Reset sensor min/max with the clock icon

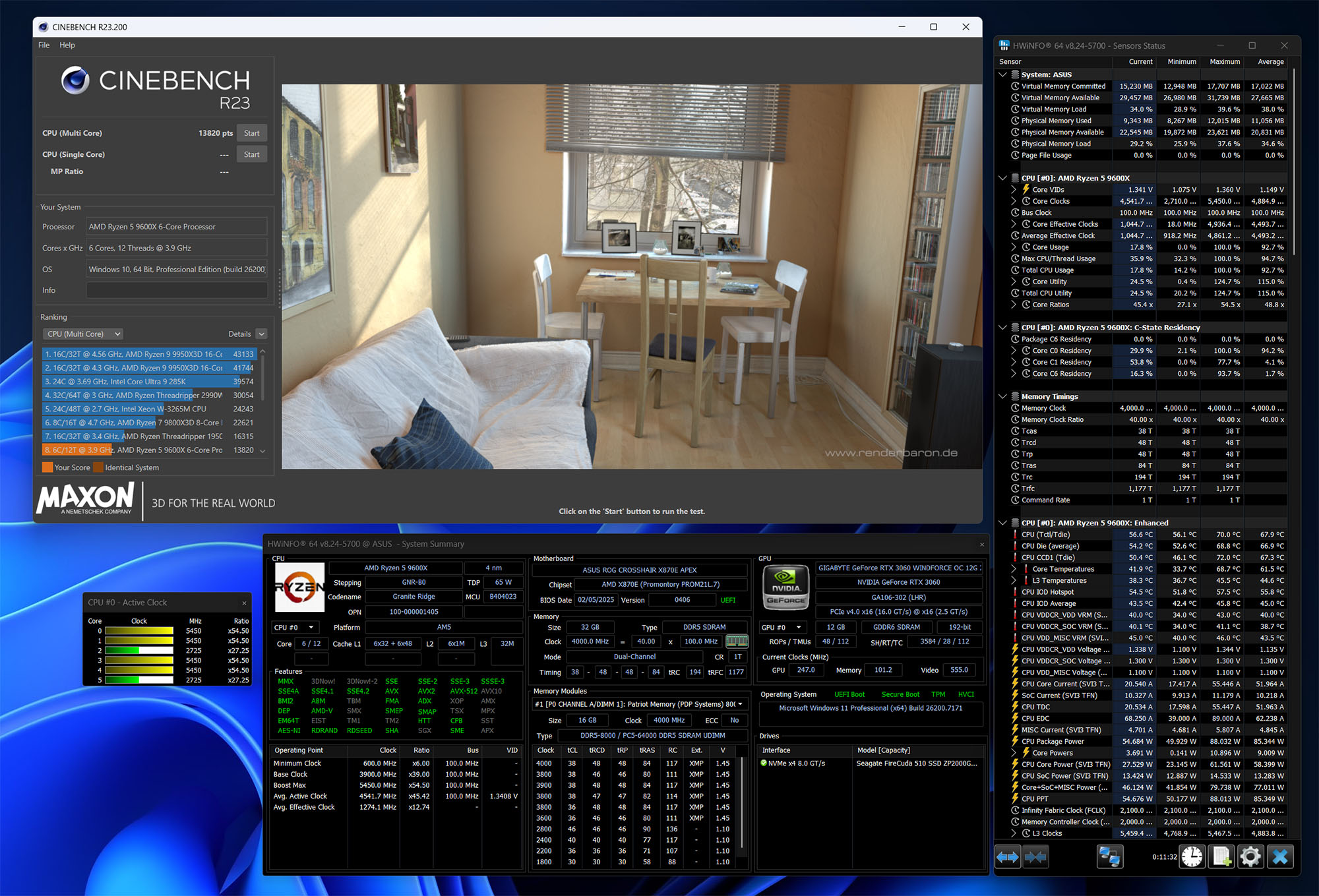[x=1192, y=857]
